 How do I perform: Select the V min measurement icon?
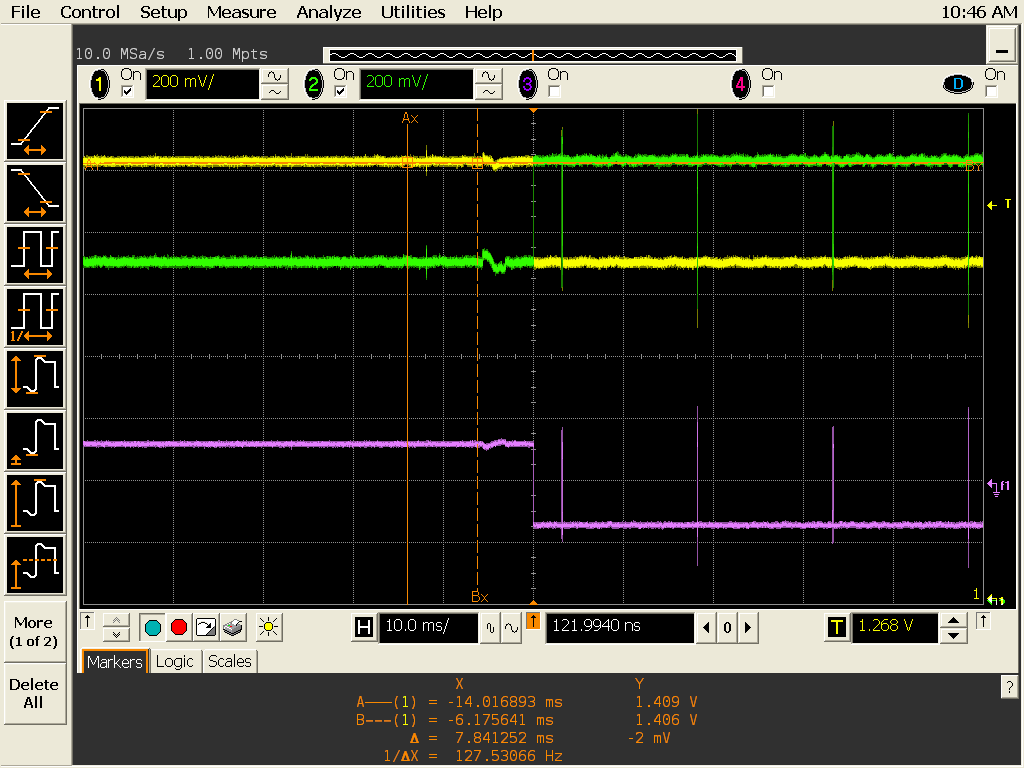[x=35, y=441]
